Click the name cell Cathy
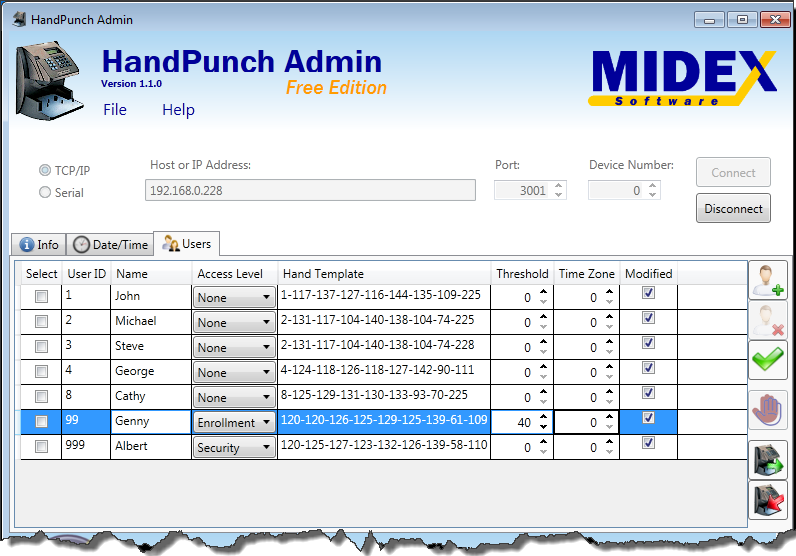The image size is (796, 556). 151,397
